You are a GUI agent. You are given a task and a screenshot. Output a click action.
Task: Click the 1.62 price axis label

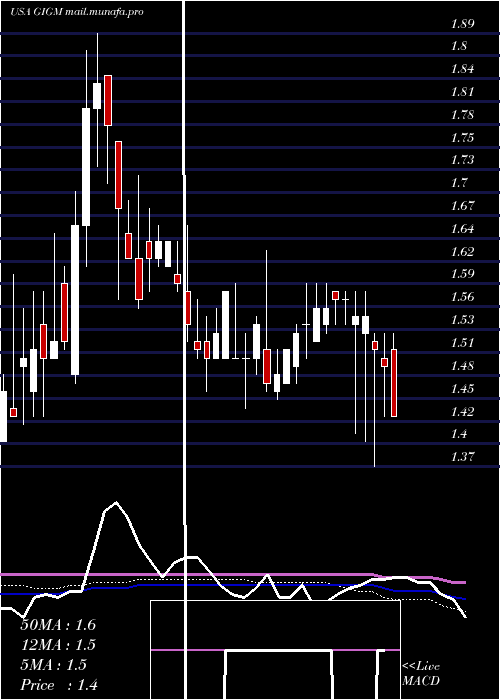(462, 252)
